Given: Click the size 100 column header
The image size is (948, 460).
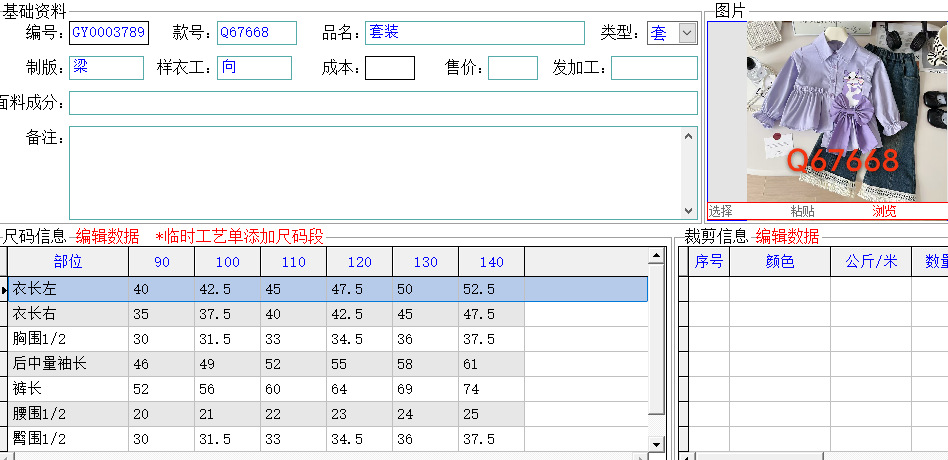Looking at the screenshot, I should click(x=227, y=262).
